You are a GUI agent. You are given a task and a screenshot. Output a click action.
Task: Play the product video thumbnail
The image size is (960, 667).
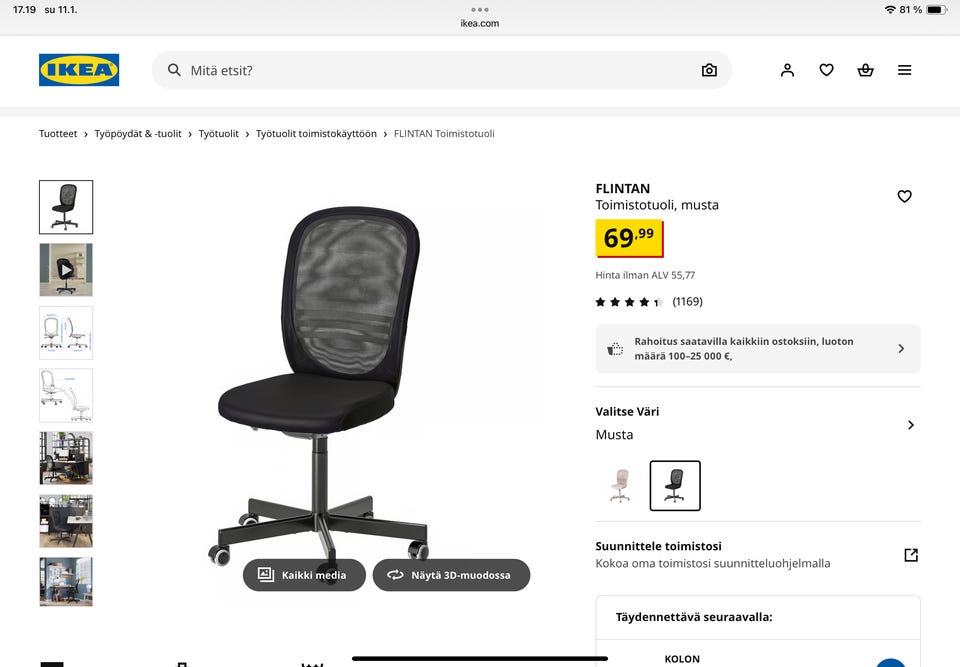pyautogui.click(x=66, y=269)
